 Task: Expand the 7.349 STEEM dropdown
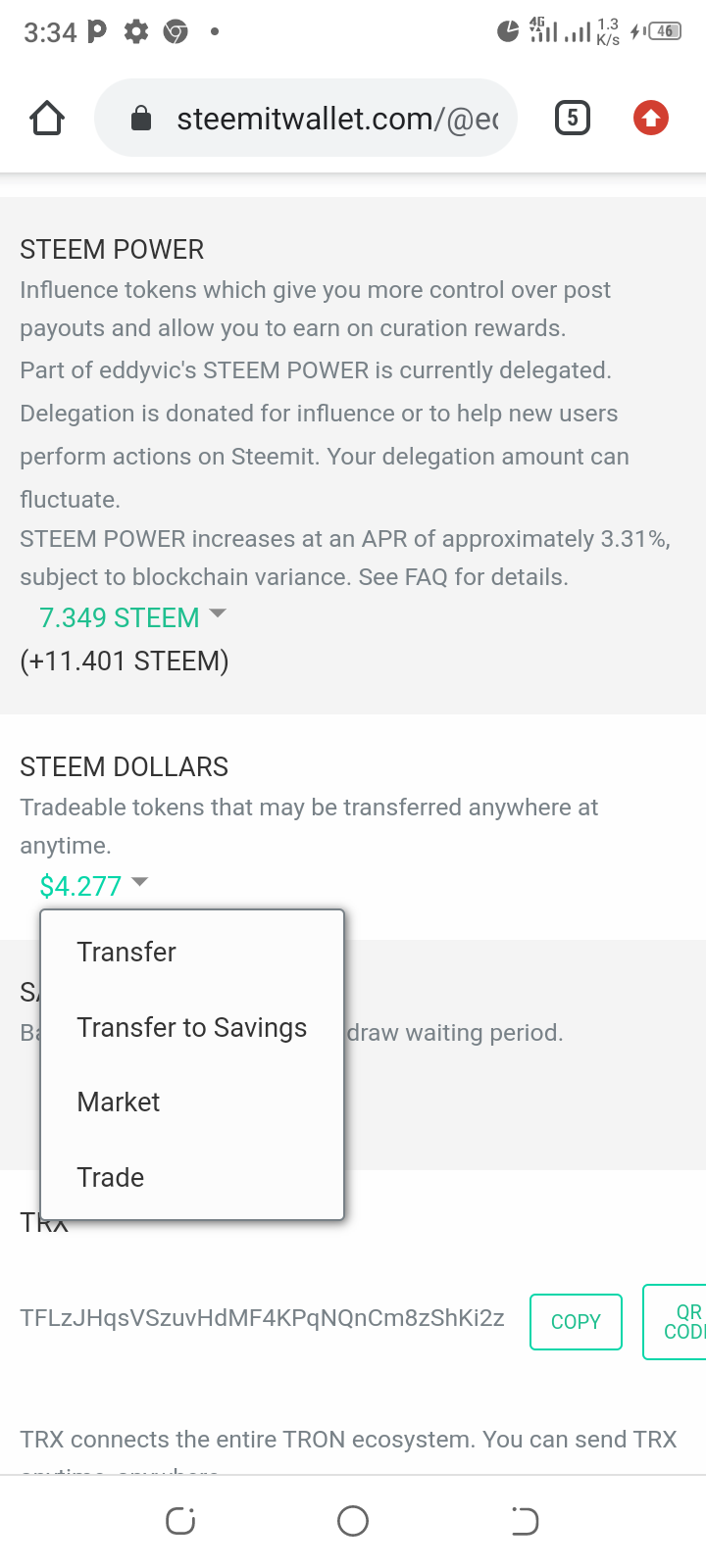coord(131,617)
